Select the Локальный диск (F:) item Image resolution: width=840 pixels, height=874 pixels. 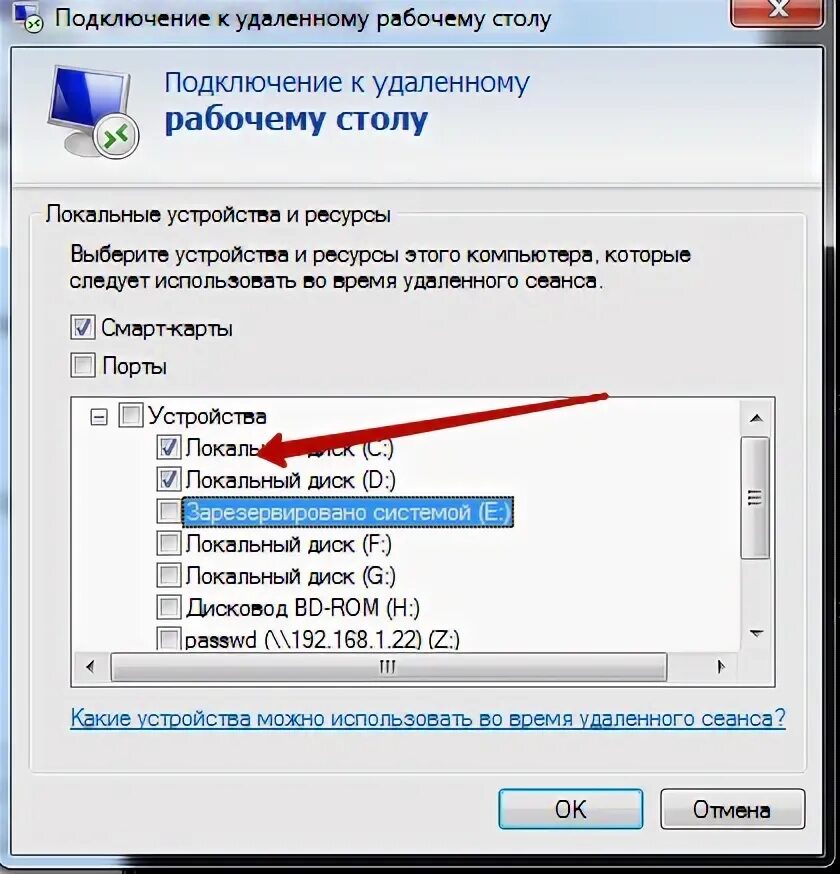pyautogui.click(x=289, y=544)
